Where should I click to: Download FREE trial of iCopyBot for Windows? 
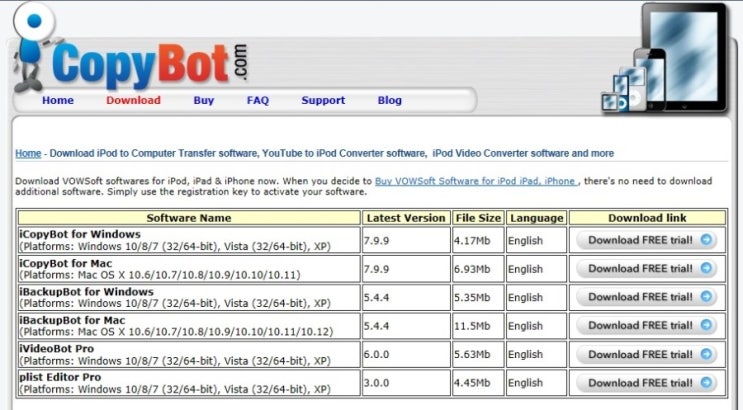click(647, 240)
